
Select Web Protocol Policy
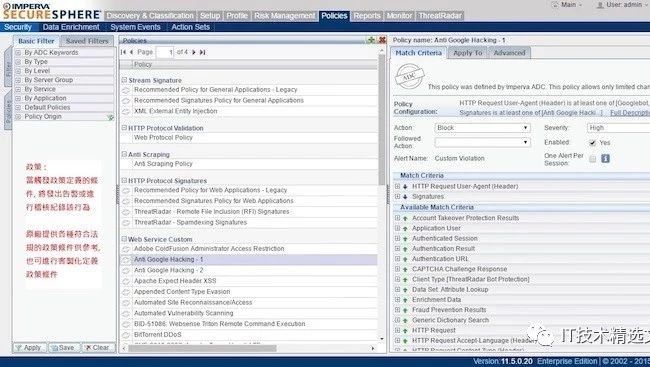point(163,137)
